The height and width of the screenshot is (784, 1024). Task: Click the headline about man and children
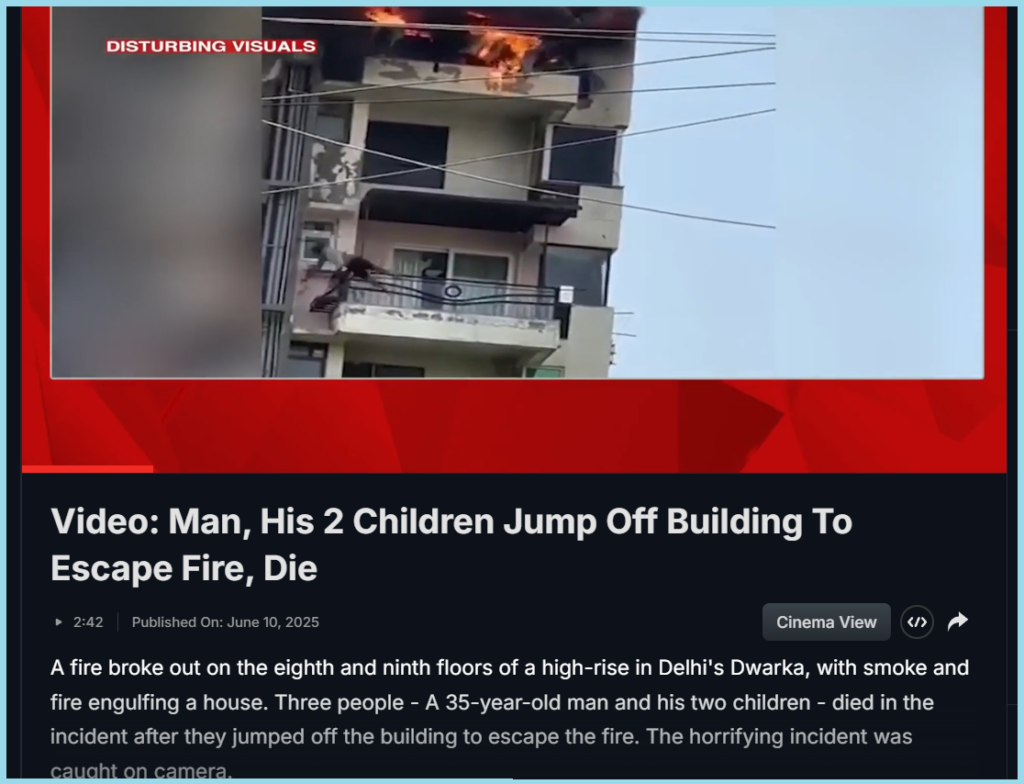451,544
